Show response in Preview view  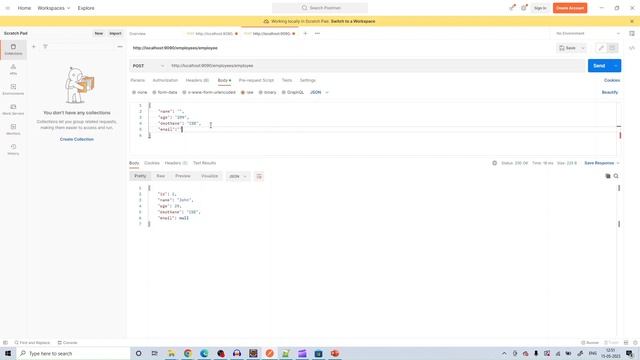click(183, 176)
